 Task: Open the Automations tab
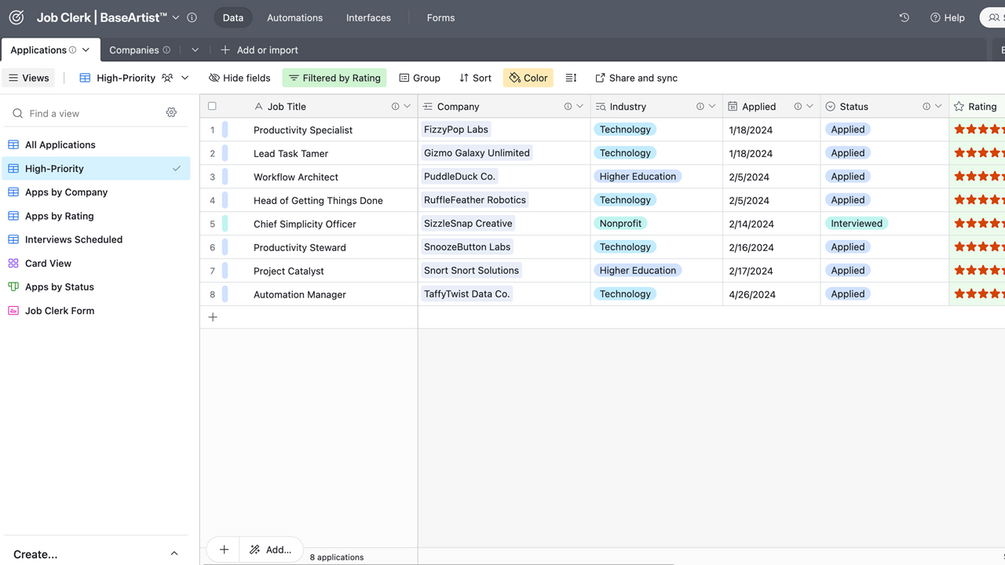[x=295, y=18]
